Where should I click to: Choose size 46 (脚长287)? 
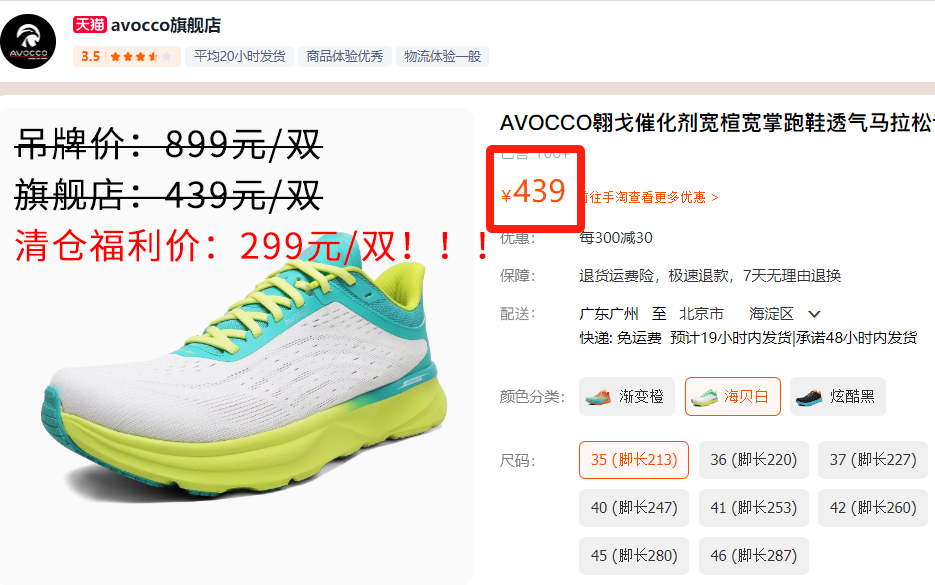(754, 556)
